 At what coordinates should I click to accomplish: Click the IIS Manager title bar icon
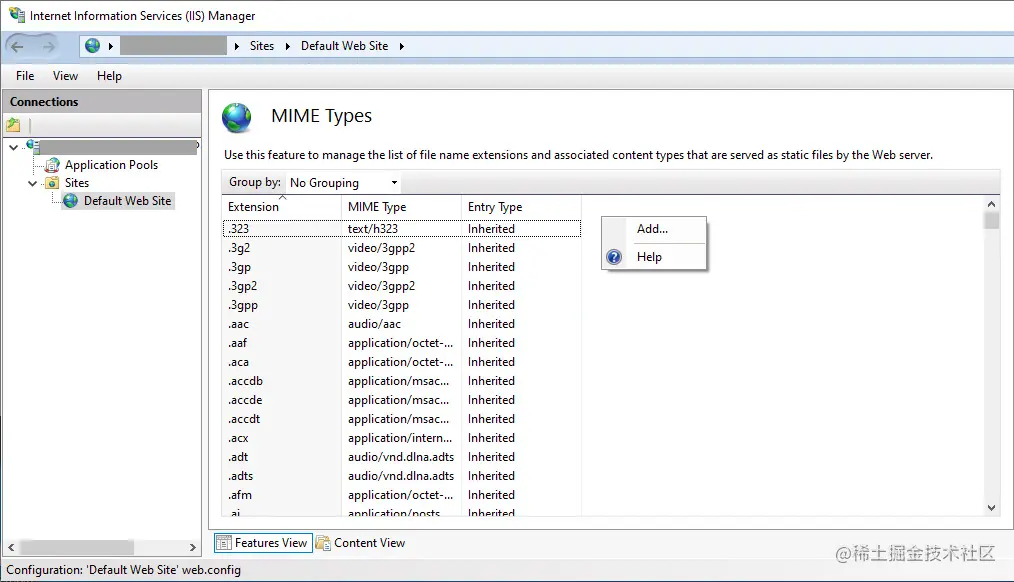point(16,15)
